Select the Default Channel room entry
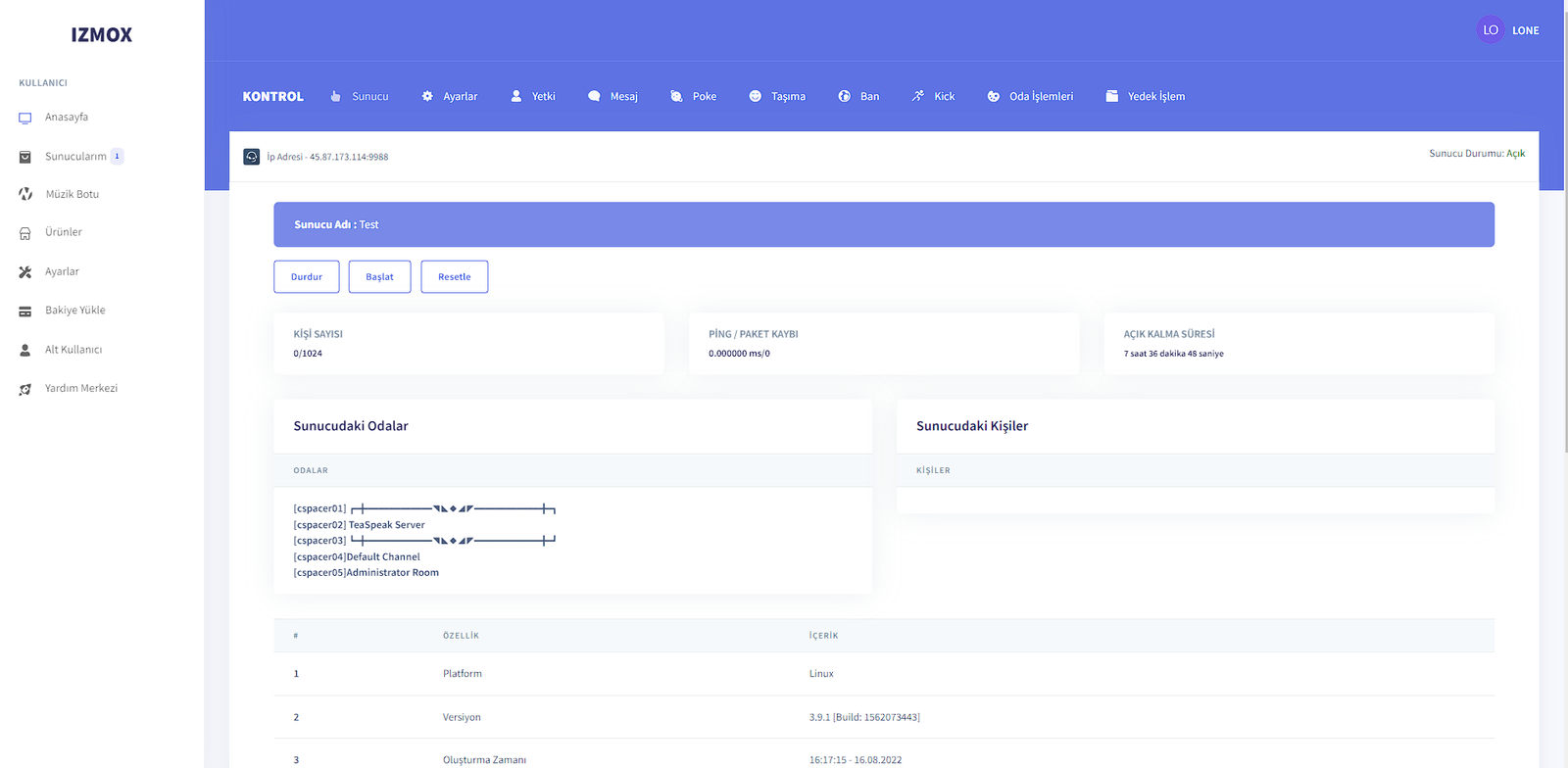Viewport: 1568px width, 768px height. click(357, 556)
